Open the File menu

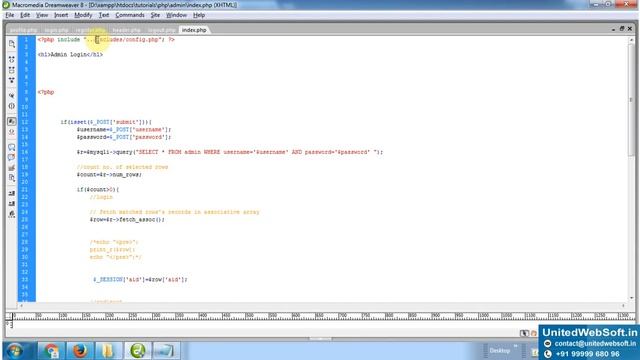(x=9, y=15)
